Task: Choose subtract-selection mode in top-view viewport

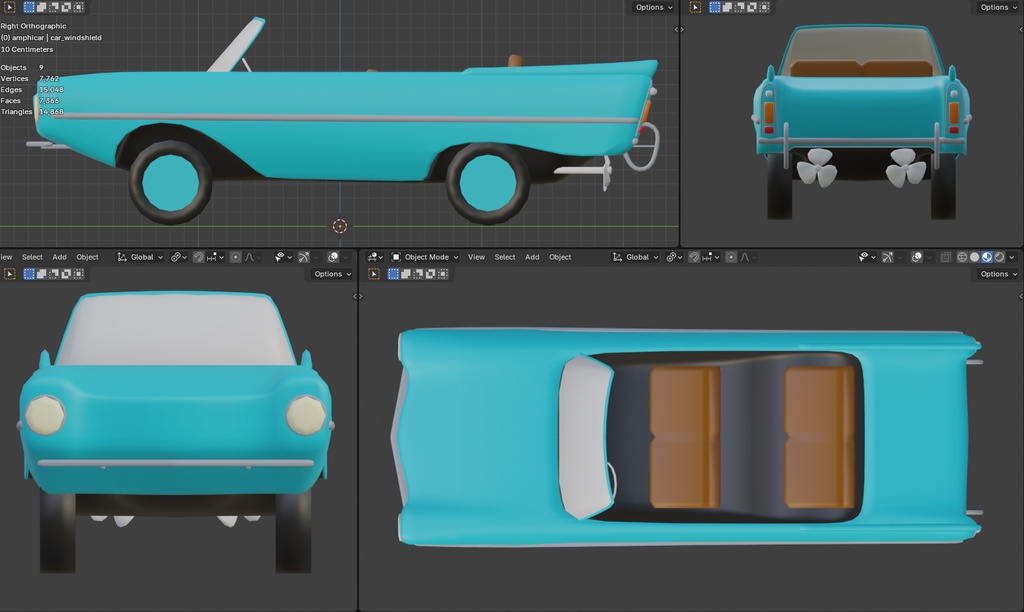Action: [x=418, y=274]
